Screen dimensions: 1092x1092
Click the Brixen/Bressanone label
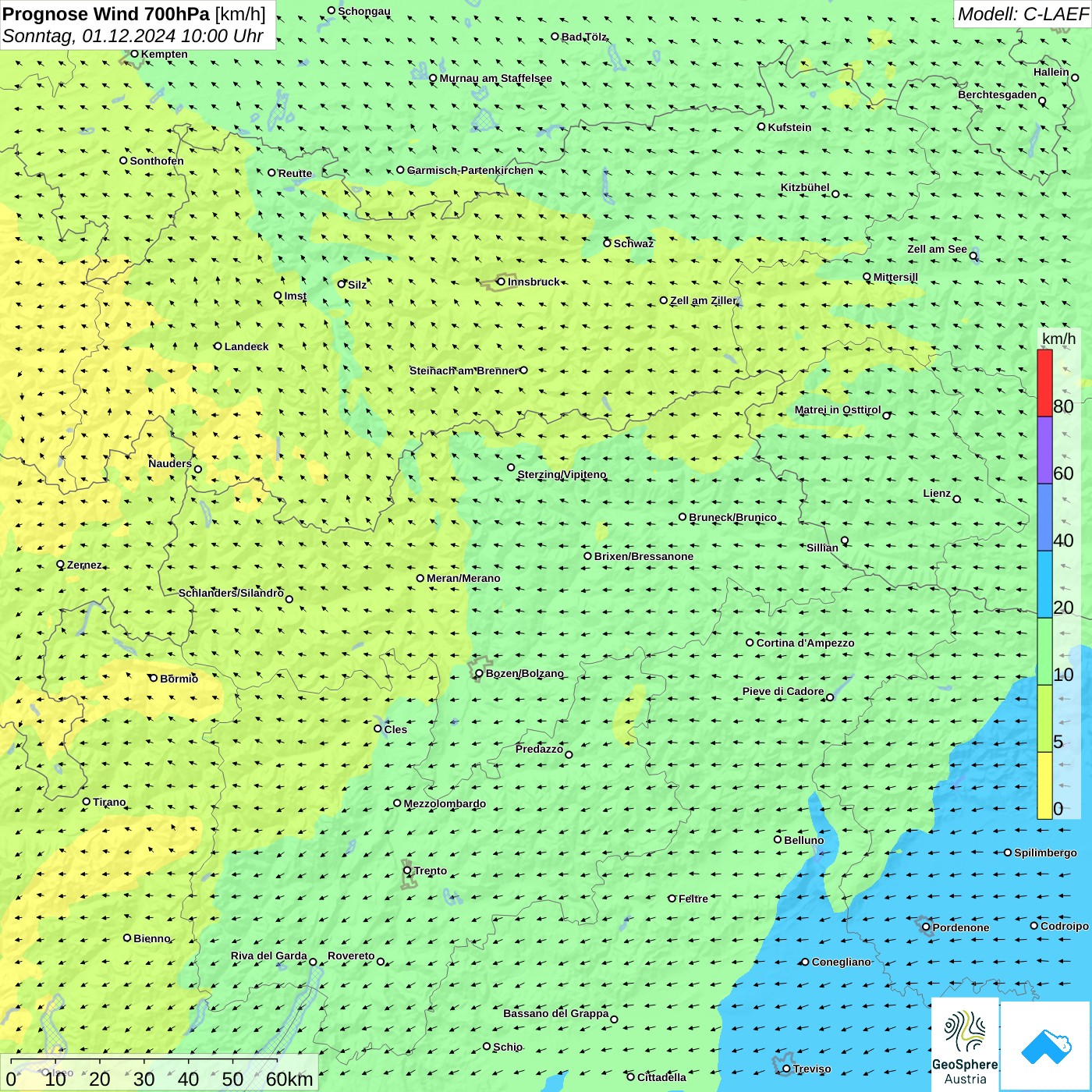643,556
